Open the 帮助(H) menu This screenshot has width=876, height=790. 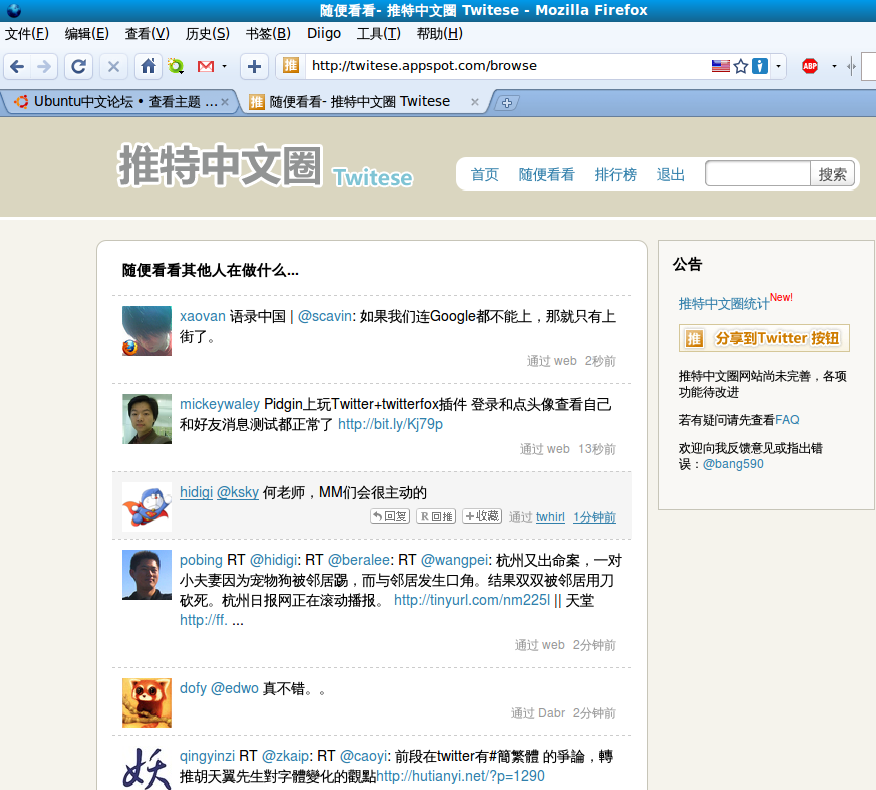[440, 34]
